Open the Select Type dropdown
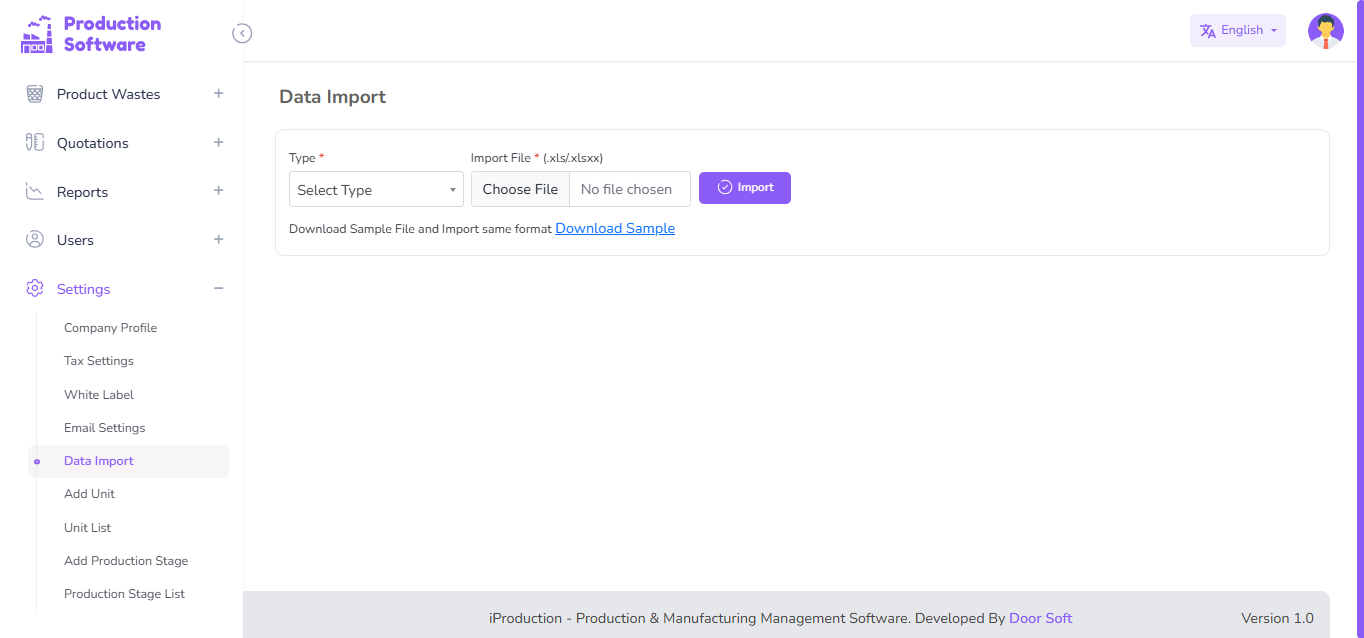This screenshot has height=638, width=1364. click(x=376, y=190)
